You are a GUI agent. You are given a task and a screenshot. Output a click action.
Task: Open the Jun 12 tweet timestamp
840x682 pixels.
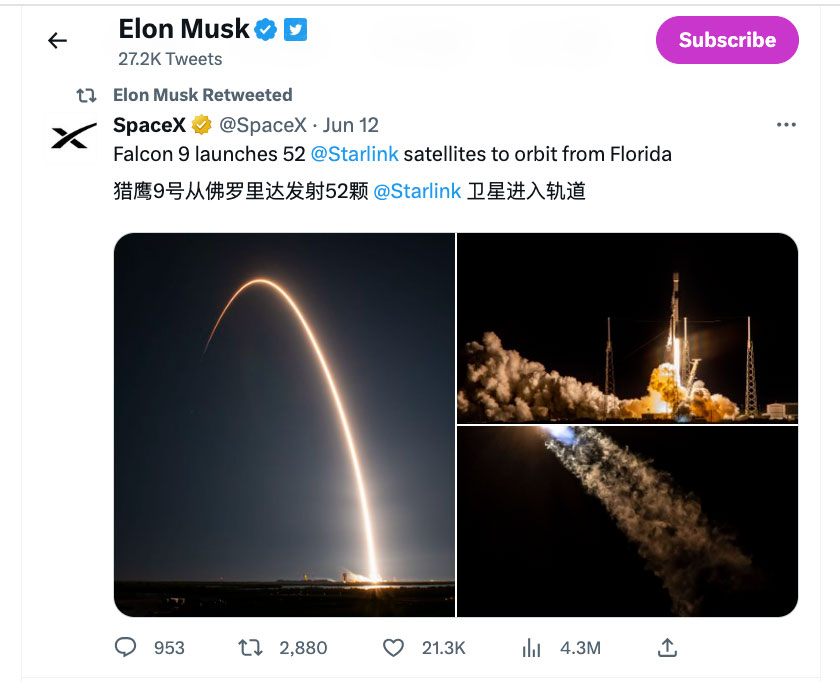click(351, 125)
